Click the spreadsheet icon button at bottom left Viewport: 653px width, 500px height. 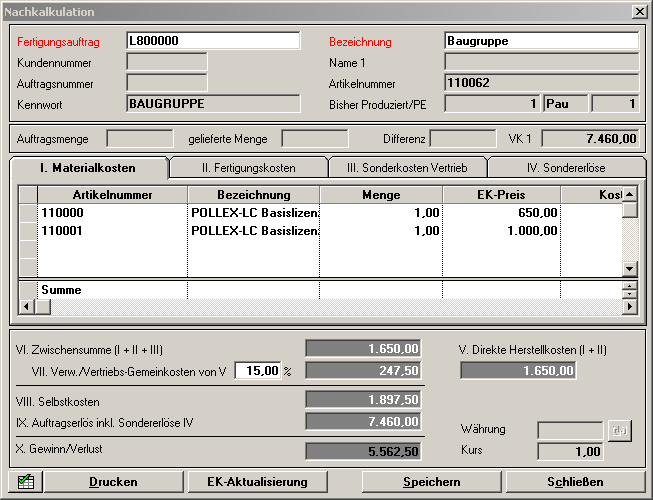coord(27,482)
